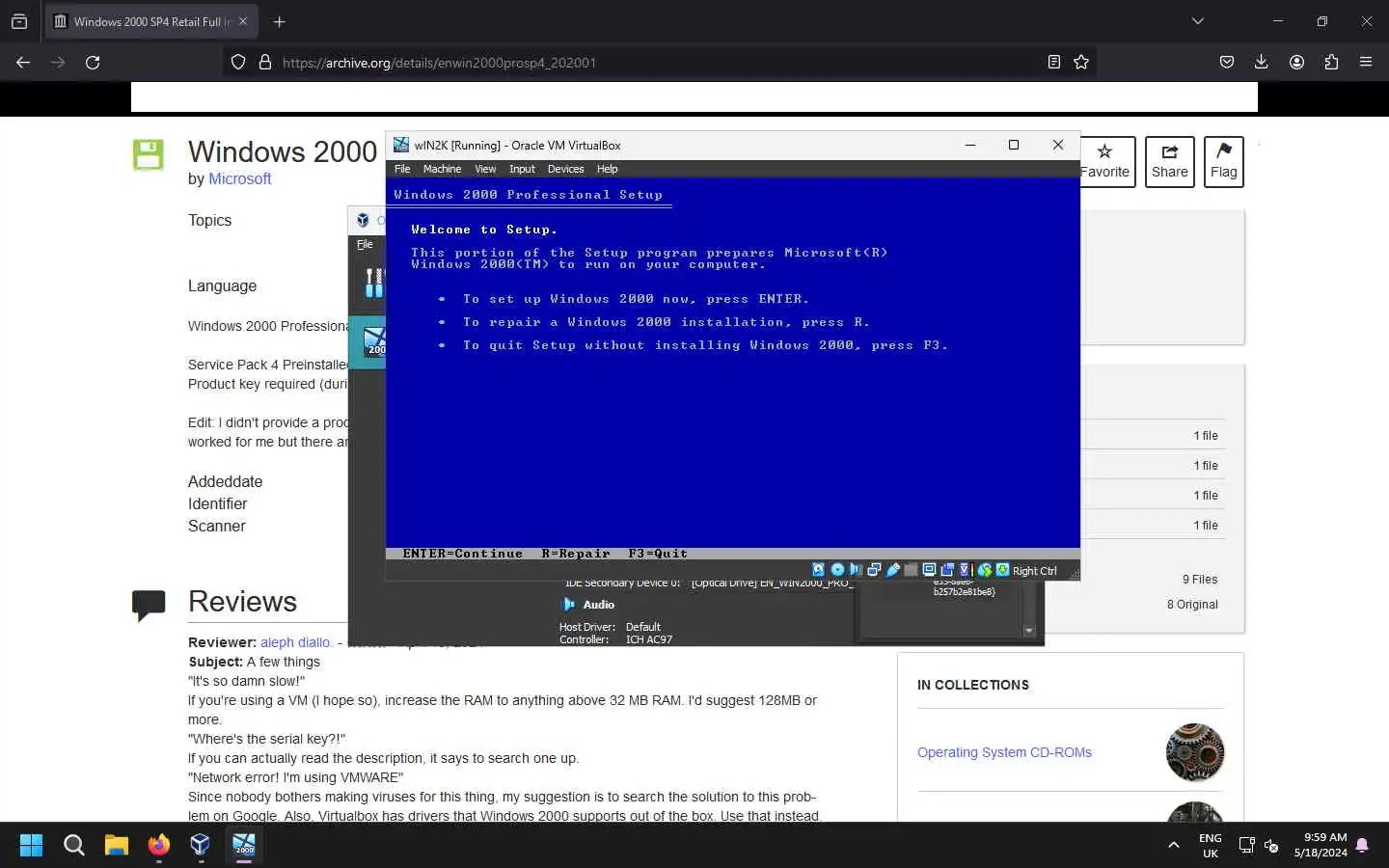
Task: Click the tracking protection shield icon
Action: [238, 62]
